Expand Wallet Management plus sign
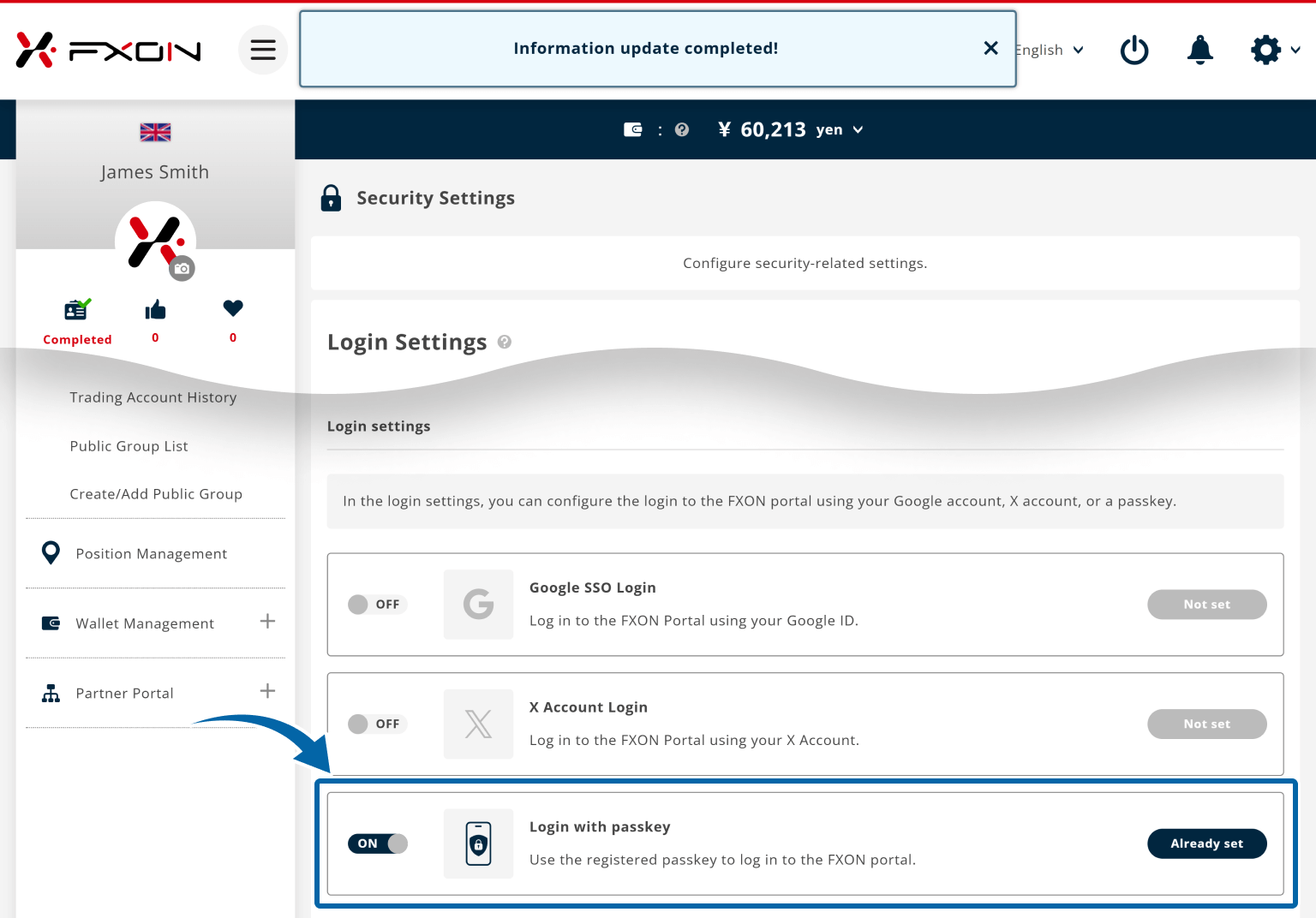The width and height of the screenshot is (1316, 918). (x=267, y=621)
